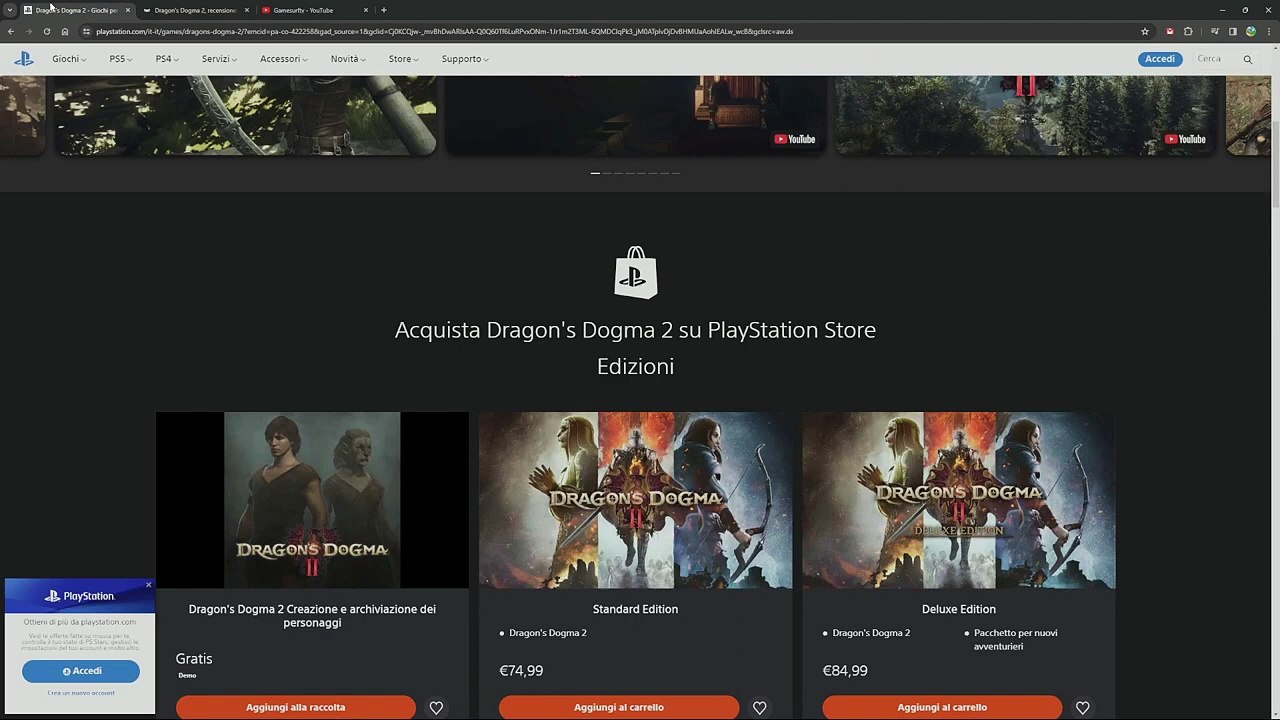The height and width of the screenshot is (720, 1280).
Task: Click the €84,99 price text
Action: (x=845, y=671)
